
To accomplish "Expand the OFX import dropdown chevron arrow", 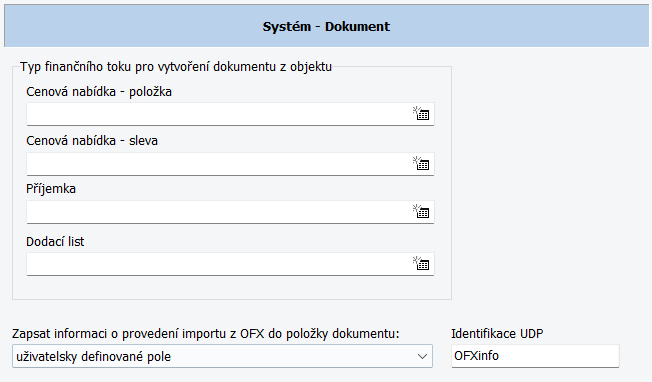I will click(422, 357).
